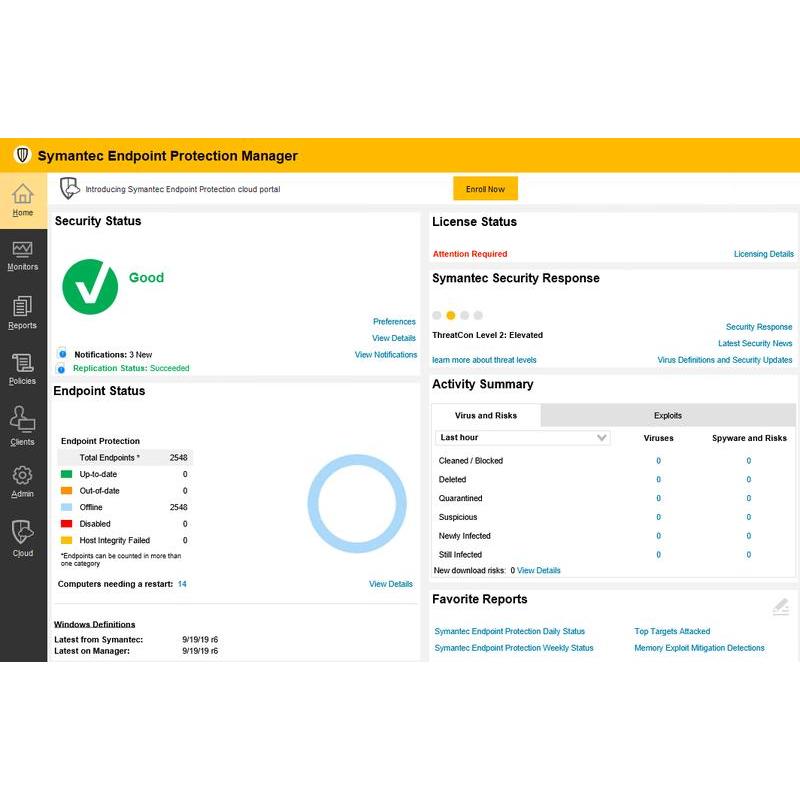
Task: Click the third ThreatCon level dot
Action: click(x=464, y=315)
